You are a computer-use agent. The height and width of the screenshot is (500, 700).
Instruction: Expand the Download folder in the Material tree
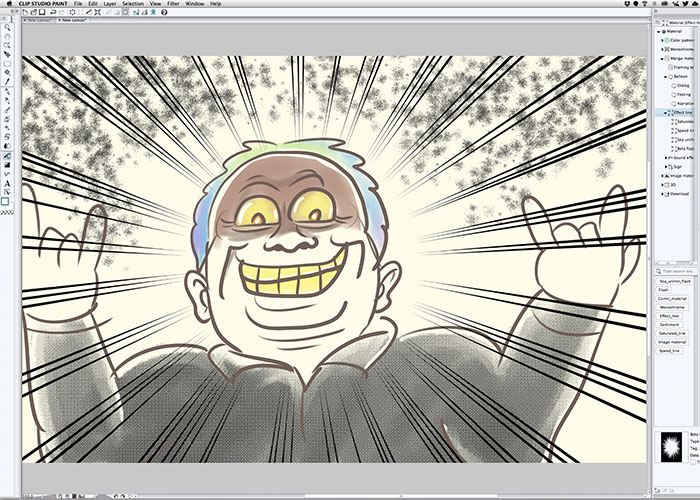661,194
